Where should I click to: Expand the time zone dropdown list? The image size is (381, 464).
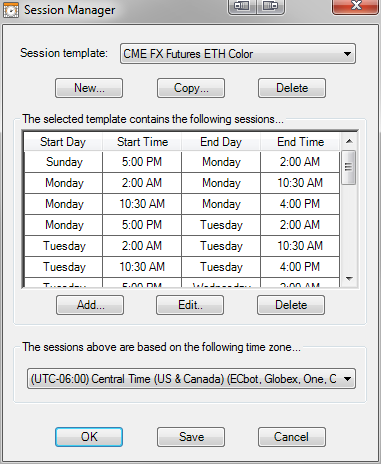pos(191,378)
